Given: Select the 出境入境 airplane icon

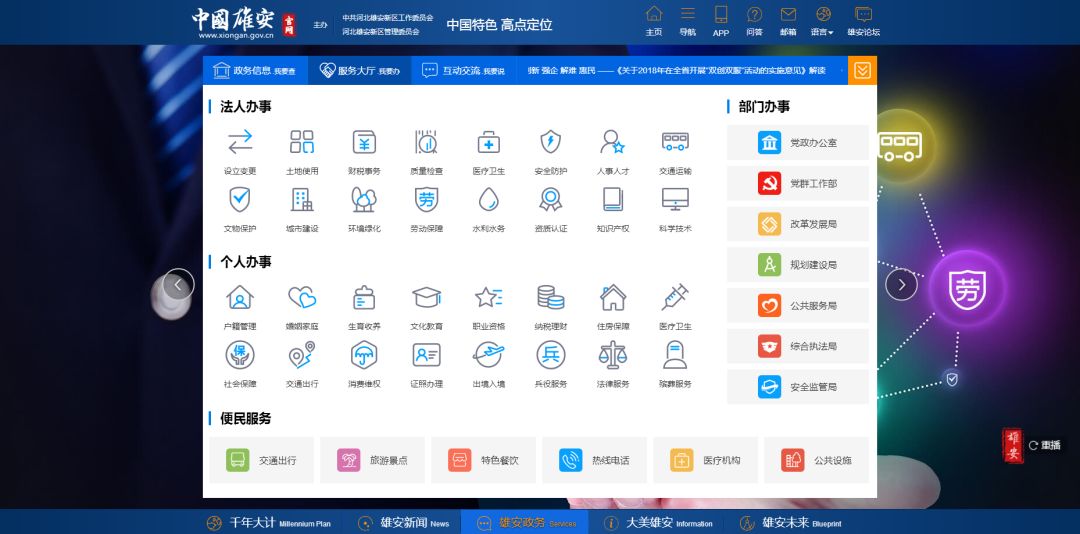Looking at the screenshot, I should point(488,355).
